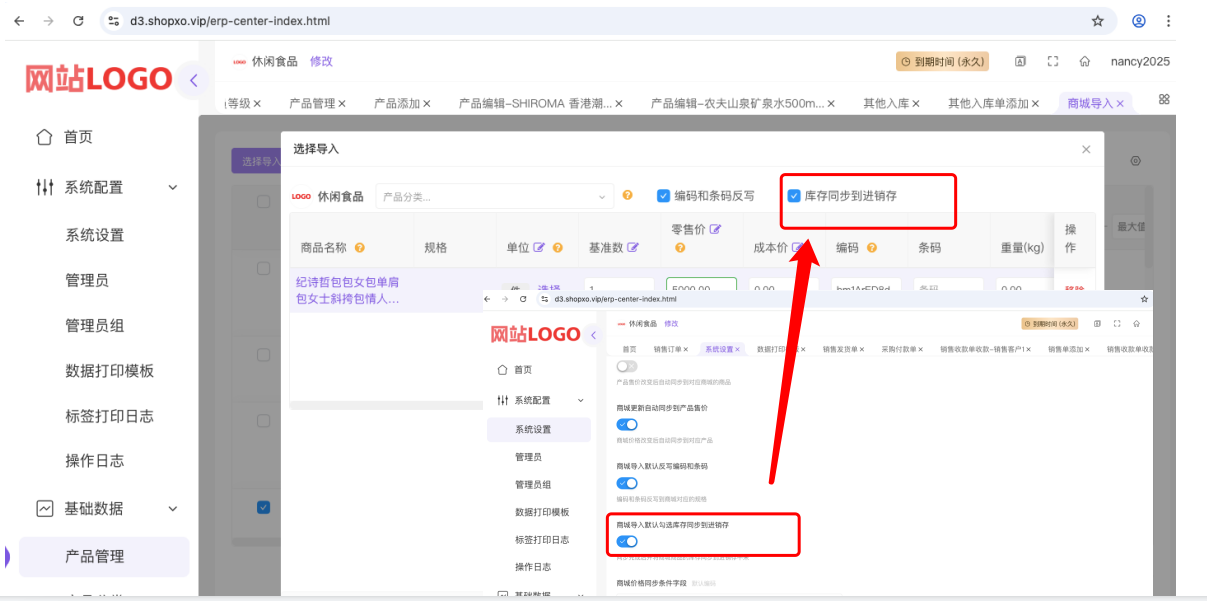
Task: Click the 修改 link beside 休闲食品
Action: [x=321, y=61]
